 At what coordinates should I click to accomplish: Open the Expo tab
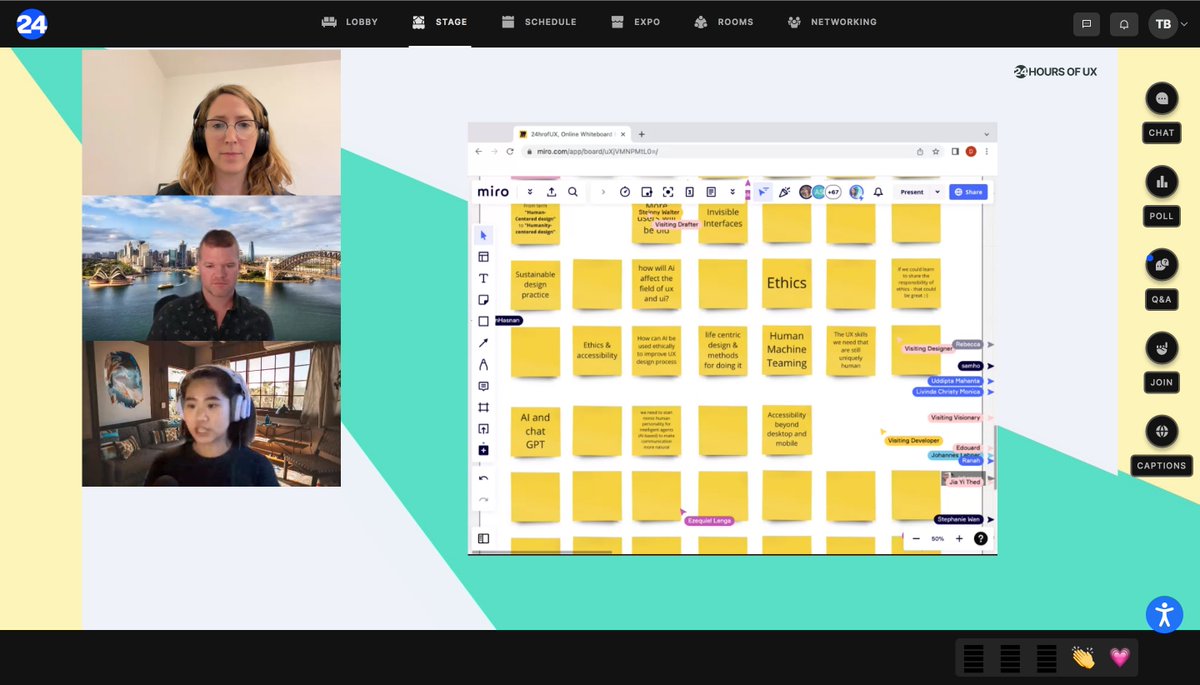coord(635,22)
